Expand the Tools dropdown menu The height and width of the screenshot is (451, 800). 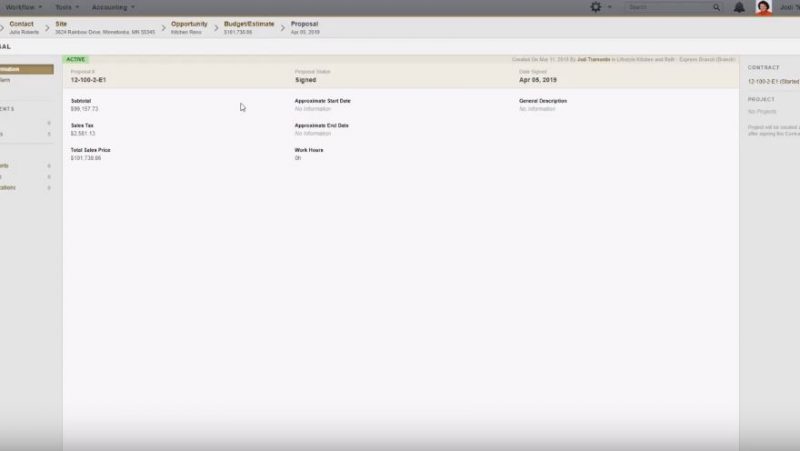click(x=69, y=7)
